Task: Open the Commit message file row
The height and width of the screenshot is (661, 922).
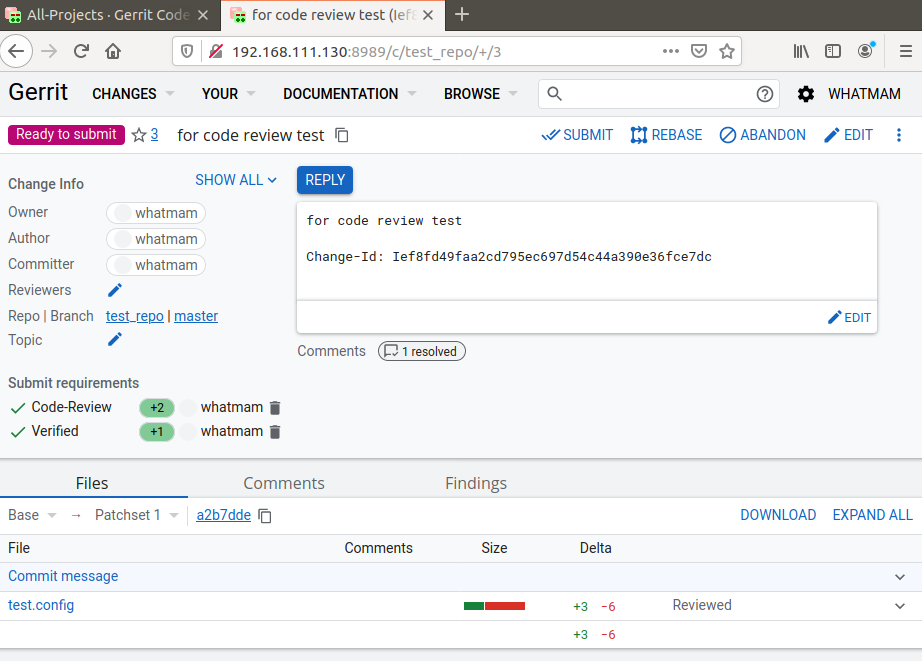Action: pyautogui.click(x=63, y=576)
